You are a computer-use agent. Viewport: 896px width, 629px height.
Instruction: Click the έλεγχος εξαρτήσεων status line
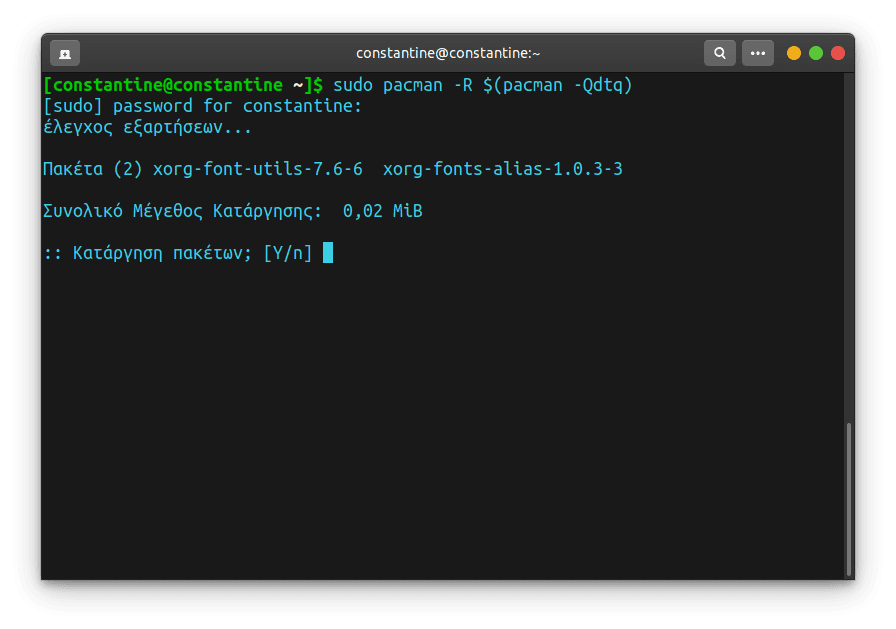pyautogui.click(x=147, y=128)
